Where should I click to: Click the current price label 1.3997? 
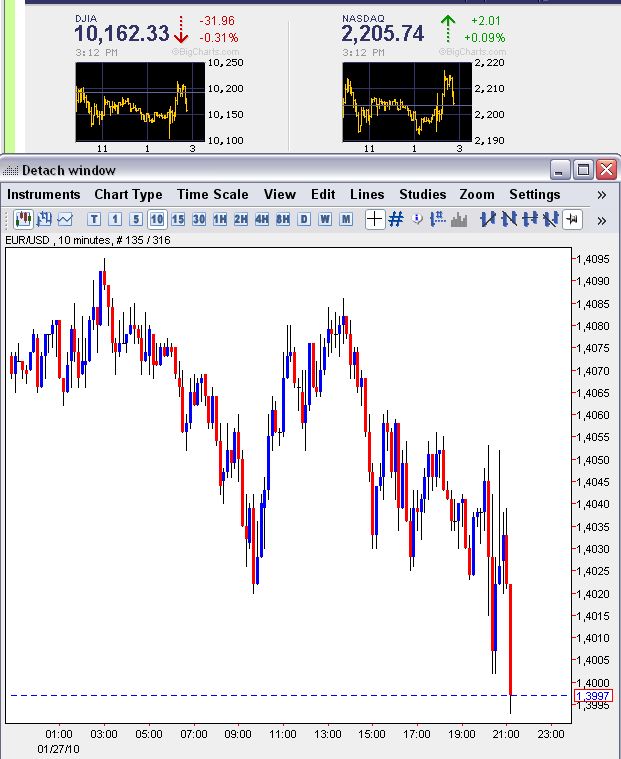(x=593, y=696)
